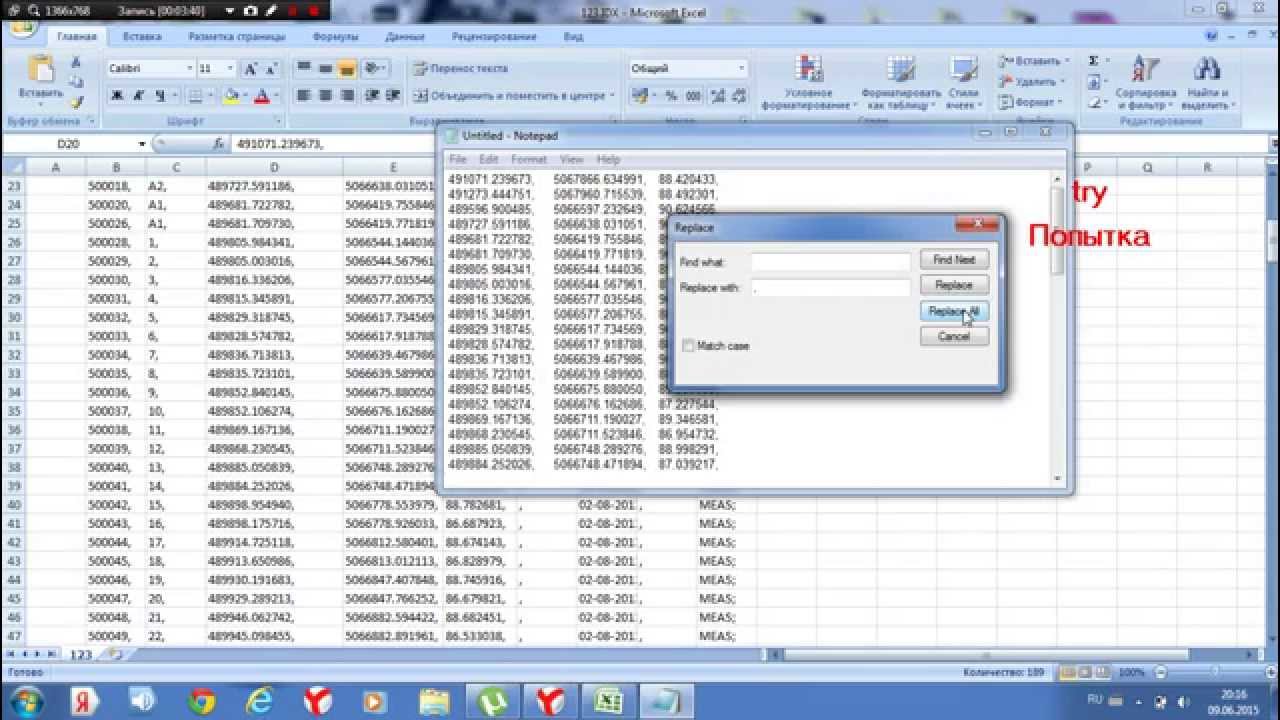Click Wrap Text (Перенос текста)
The width and height of the screenshot is (1280, 720).
[x=461, y=69]
